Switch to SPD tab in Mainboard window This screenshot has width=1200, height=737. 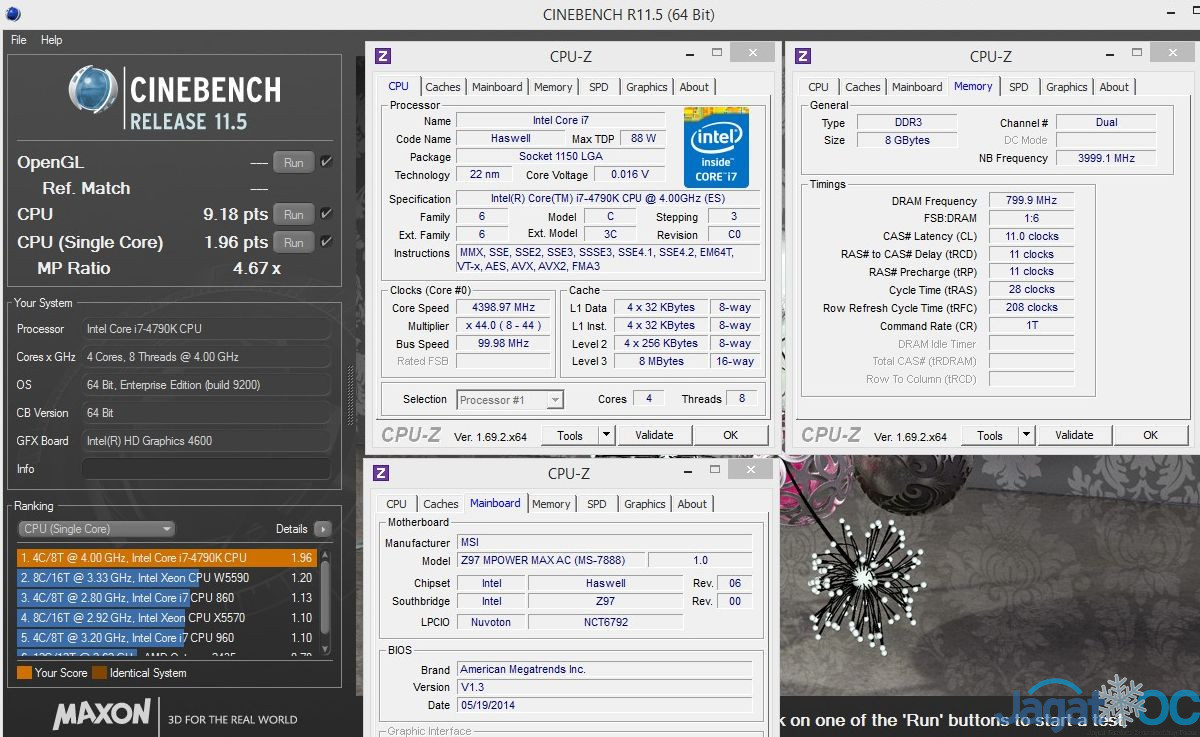coord(597,504)
